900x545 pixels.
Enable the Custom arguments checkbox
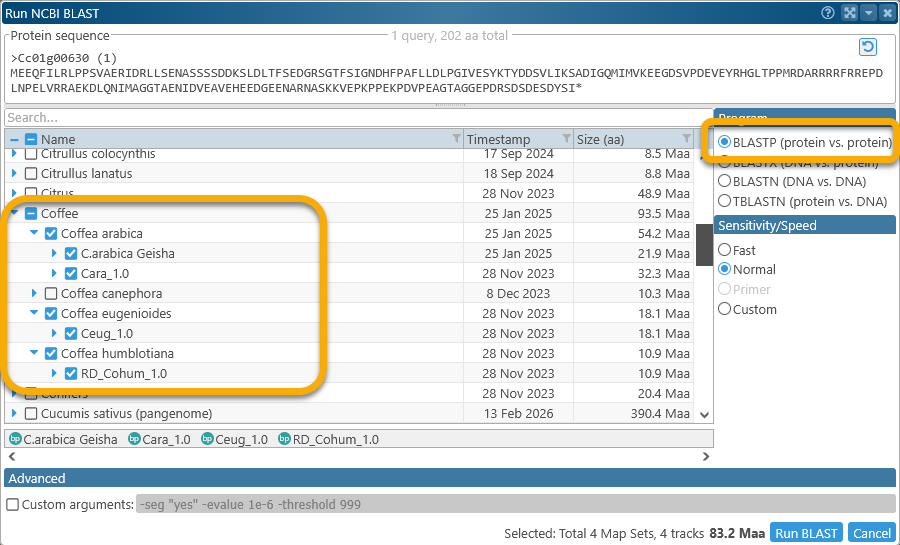(12, 505)
